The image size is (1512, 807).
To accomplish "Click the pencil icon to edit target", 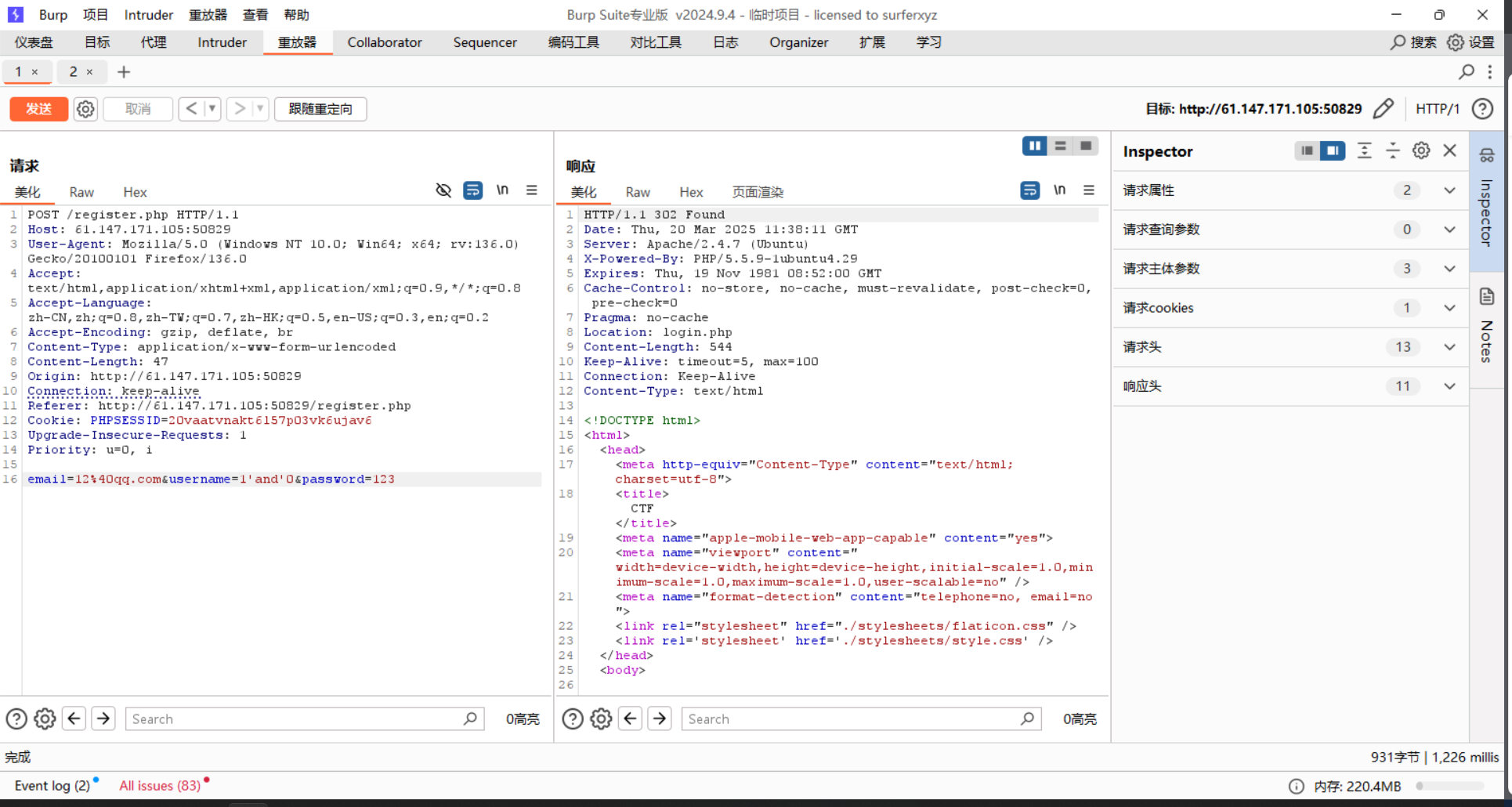I will (1384, 108).
